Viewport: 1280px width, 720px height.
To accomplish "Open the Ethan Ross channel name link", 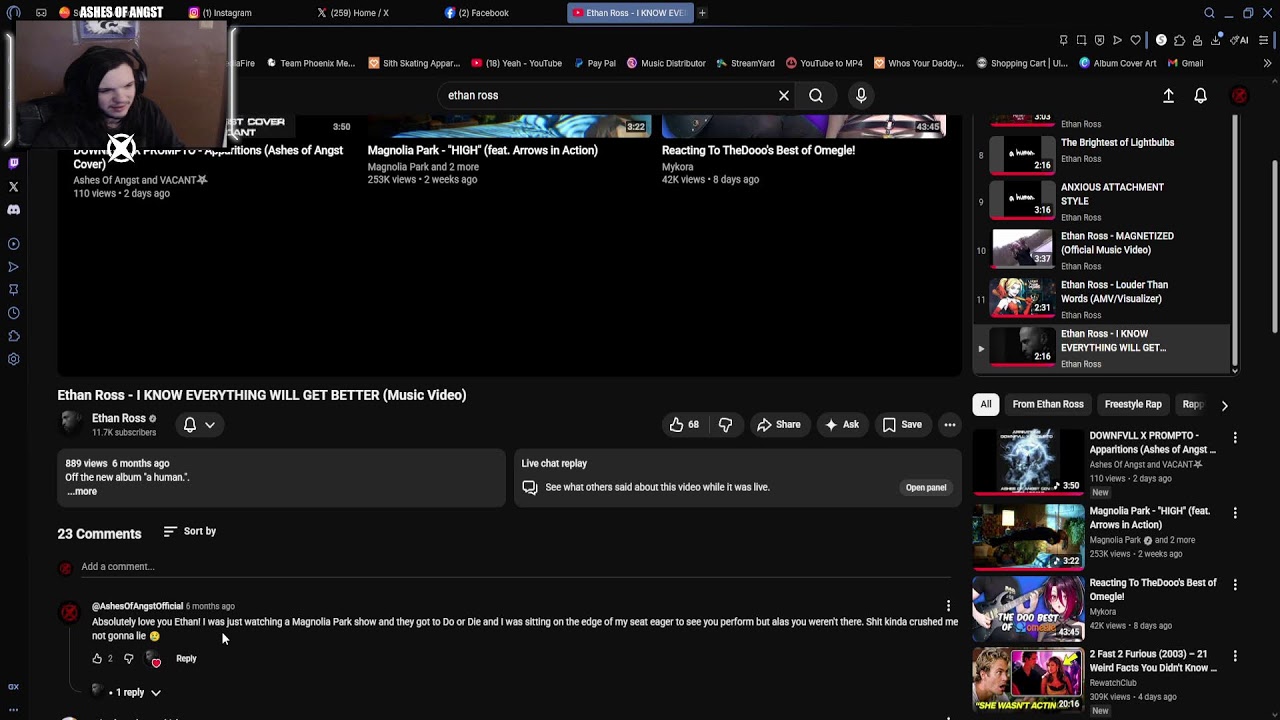I will click(119, 419).
